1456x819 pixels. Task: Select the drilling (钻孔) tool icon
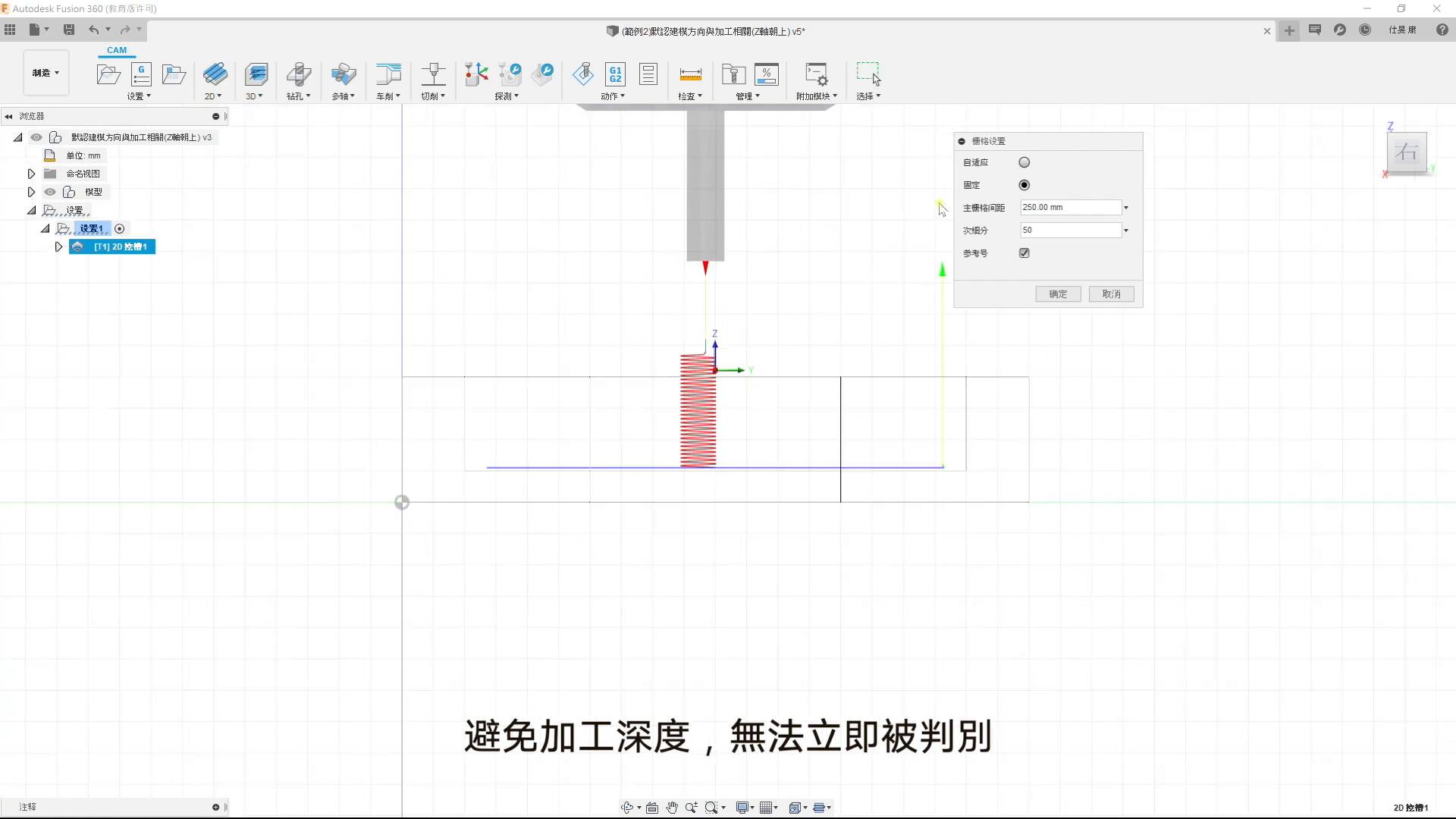click(298, 74)
